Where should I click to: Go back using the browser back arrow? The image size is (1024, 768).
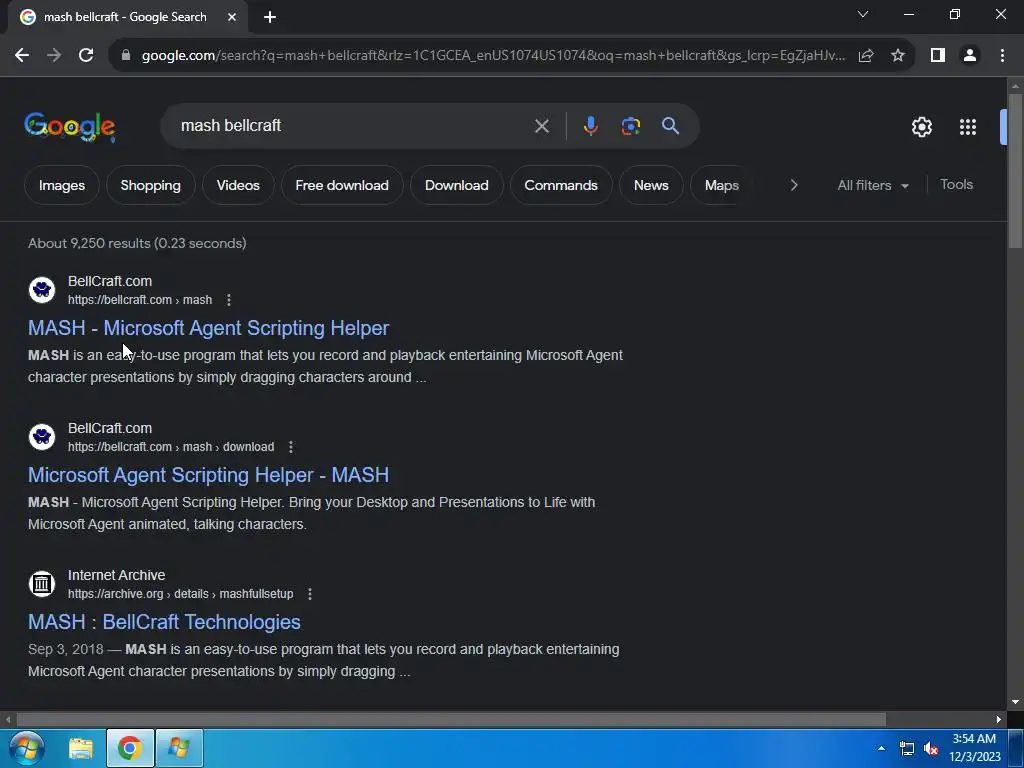click(x=22, y=56)
